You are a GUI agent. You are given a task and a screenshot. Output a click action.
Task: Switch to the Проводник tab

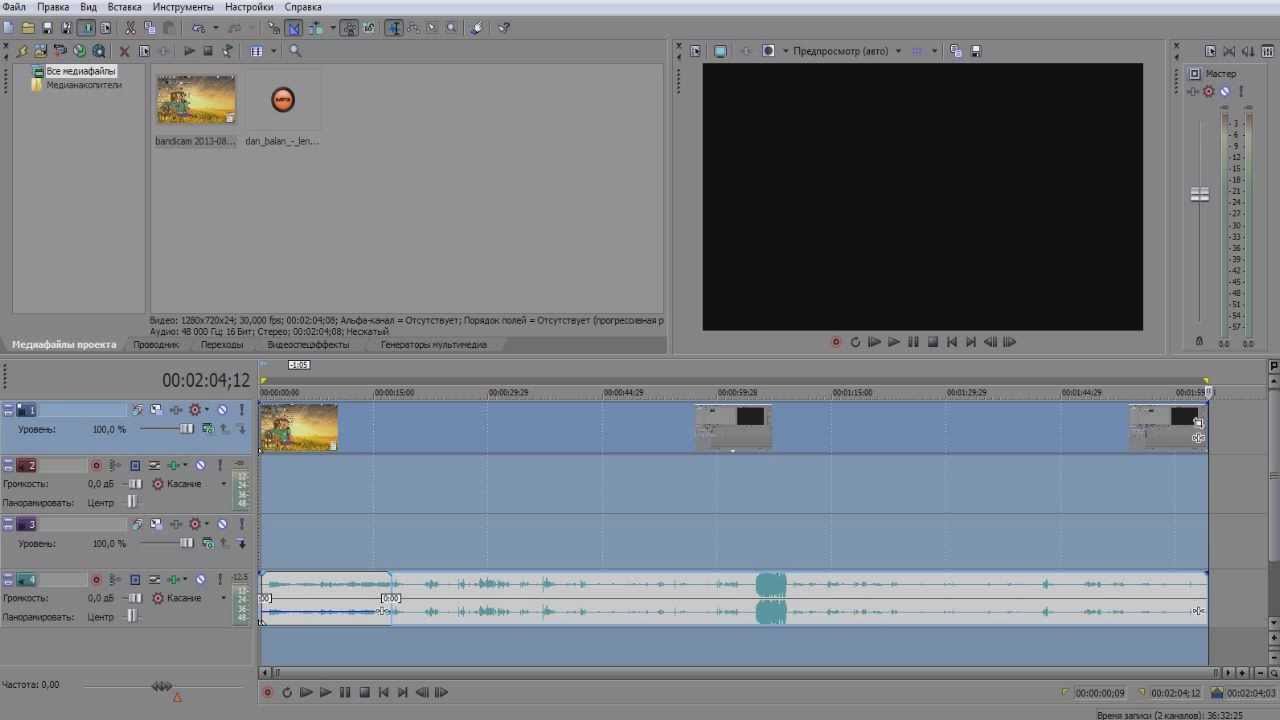pos(157,345)
